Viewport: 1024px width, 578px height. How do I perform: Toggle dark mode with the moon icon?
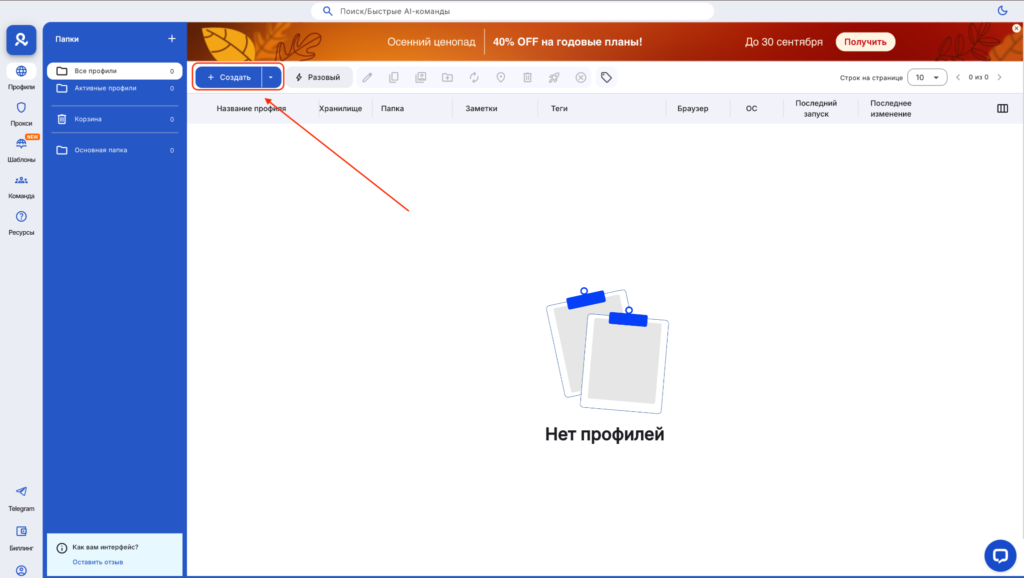pos(1004,9)
